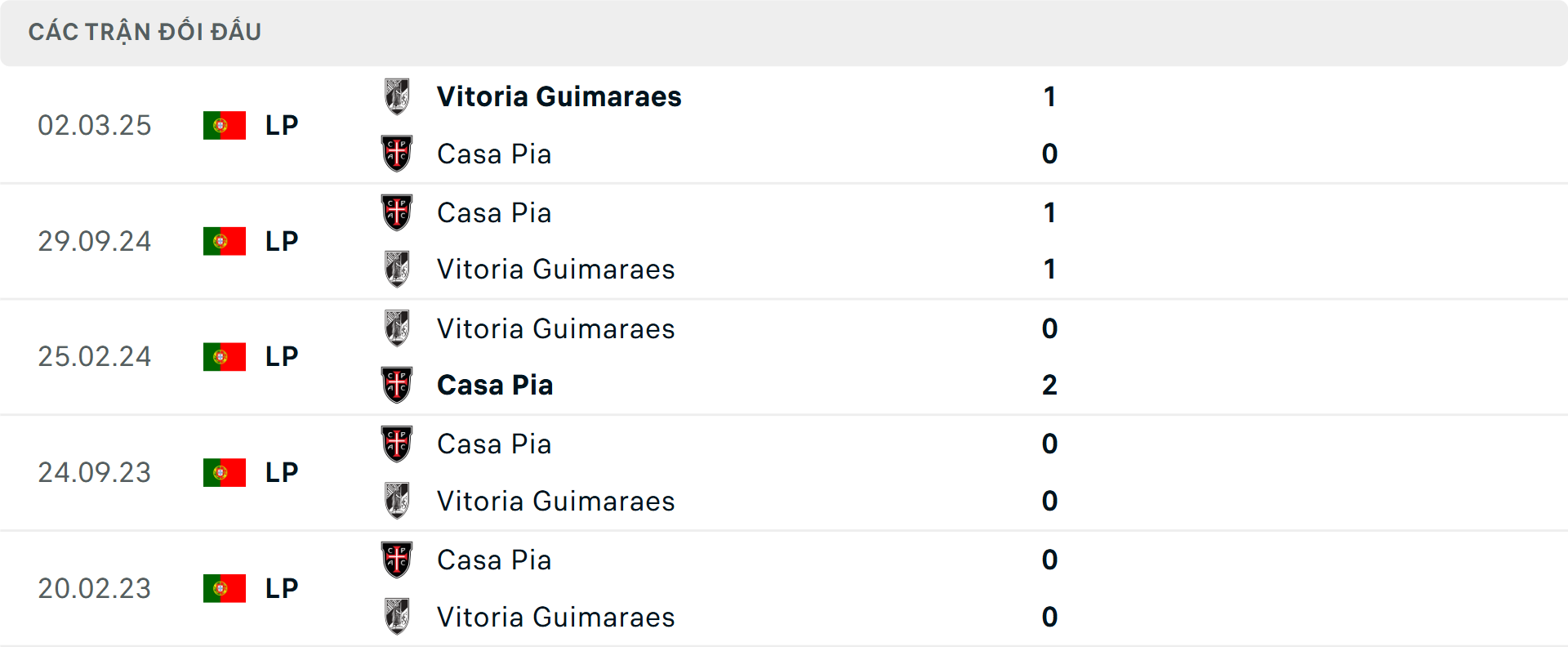This screenshot has height=647, width=1568.
Task: Click the LP competition tag in the 24.09.23 row
Action: (281, 472)
